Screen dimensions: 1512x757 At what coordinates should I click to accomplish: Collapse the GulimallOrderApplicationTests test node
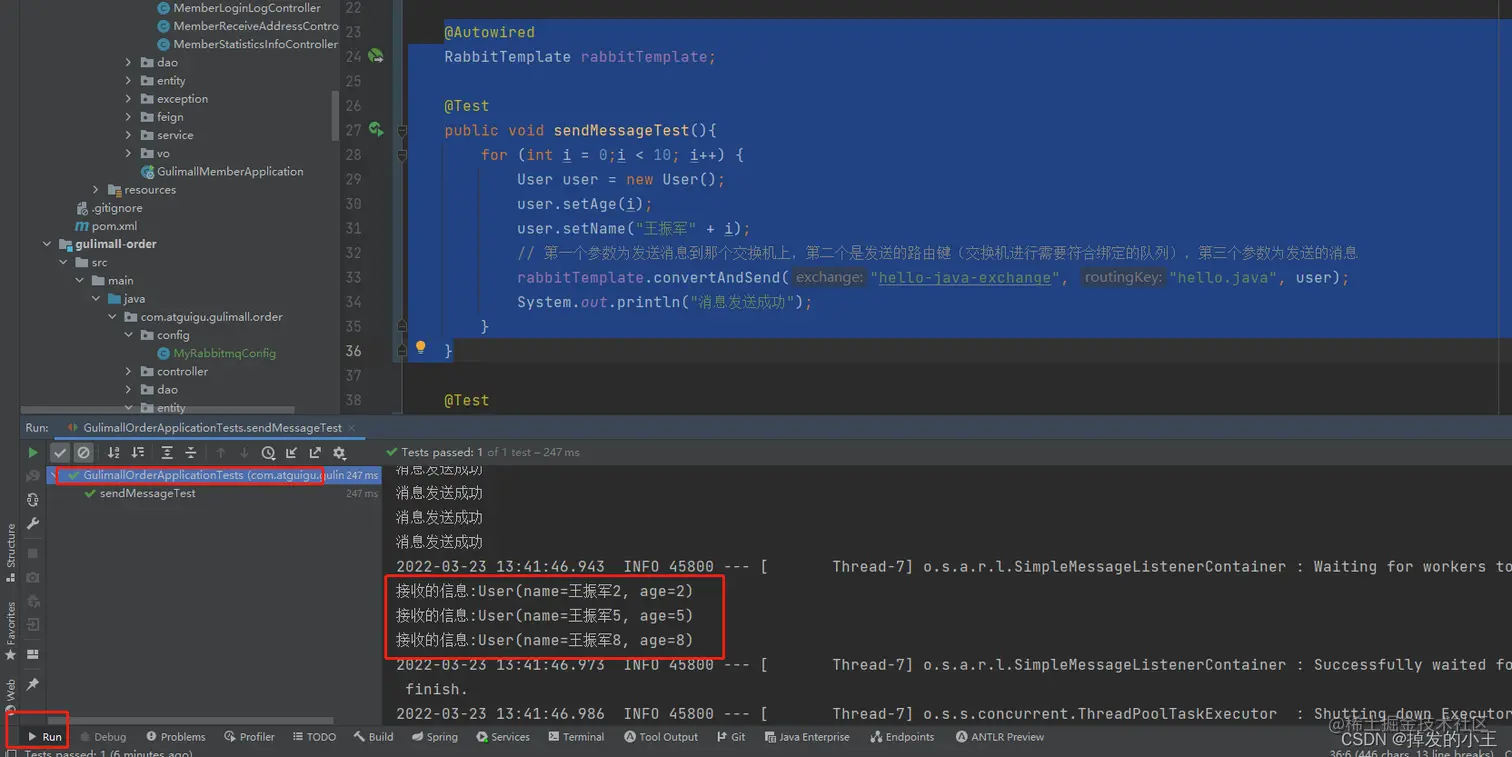point(54,476)
